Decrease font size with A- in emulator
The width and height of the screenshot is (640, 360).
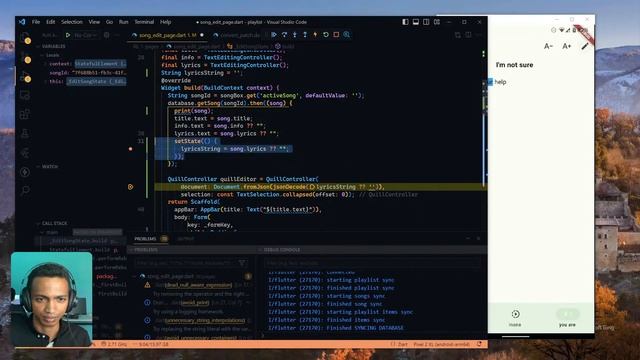[548, 46]
